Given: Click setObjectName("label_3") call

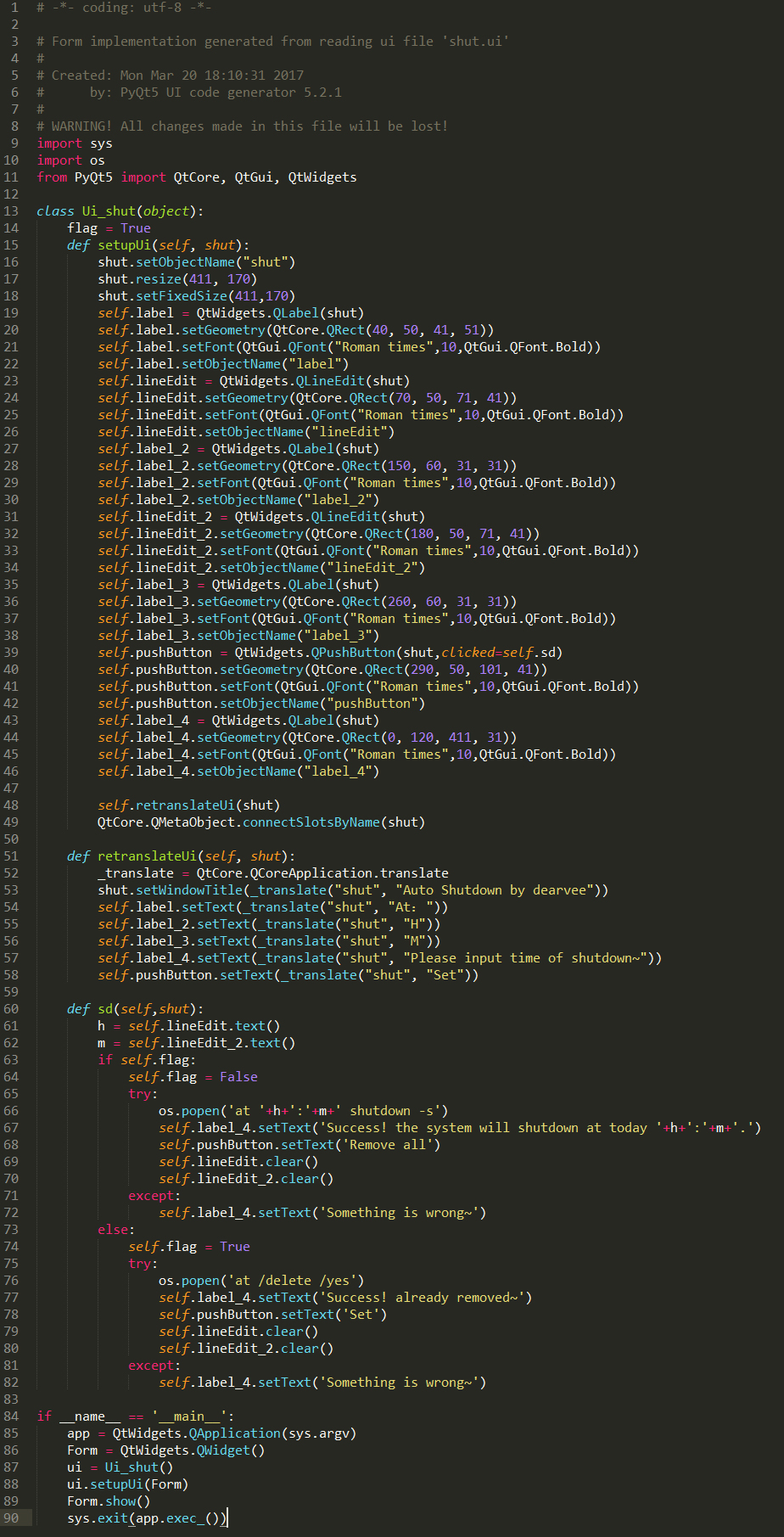Looking at the screenshot, I should coord(288,636).
